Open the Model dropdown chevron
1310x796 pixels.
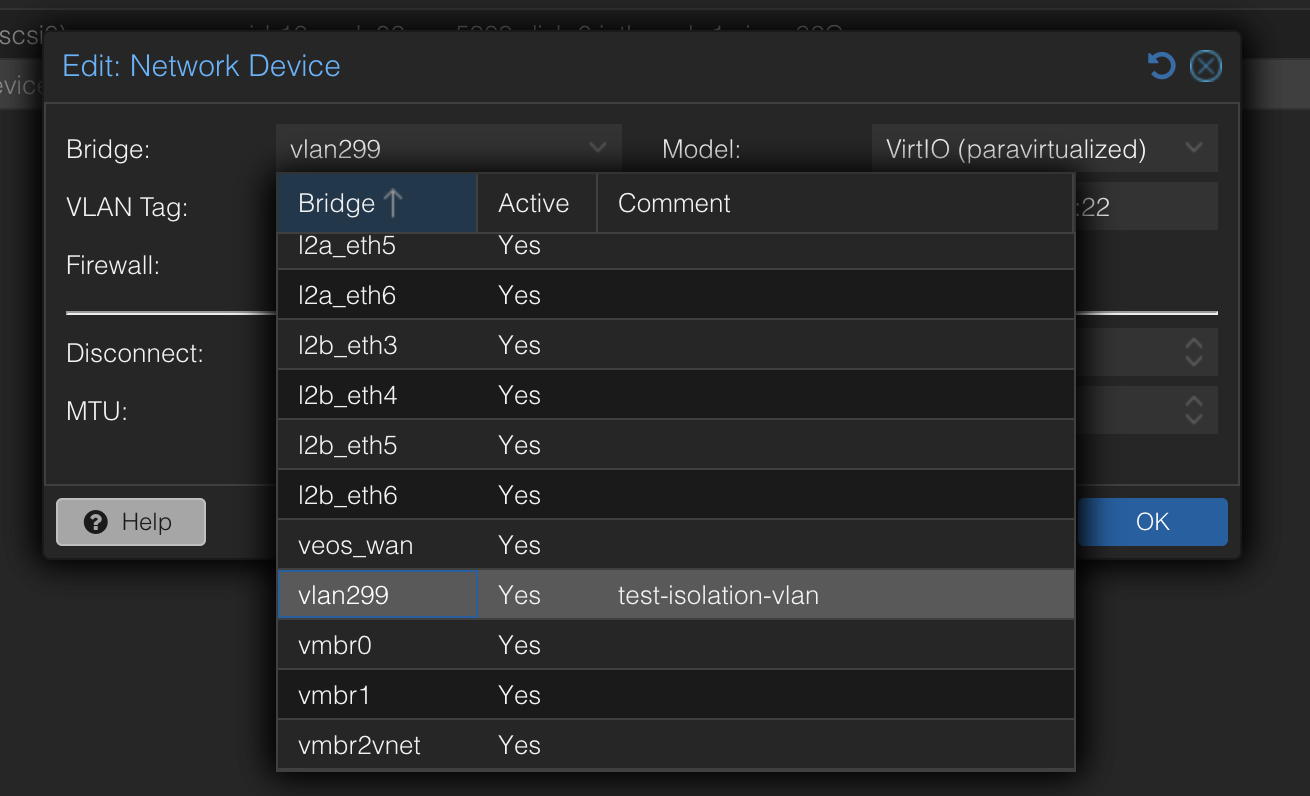pos(1193,148)
